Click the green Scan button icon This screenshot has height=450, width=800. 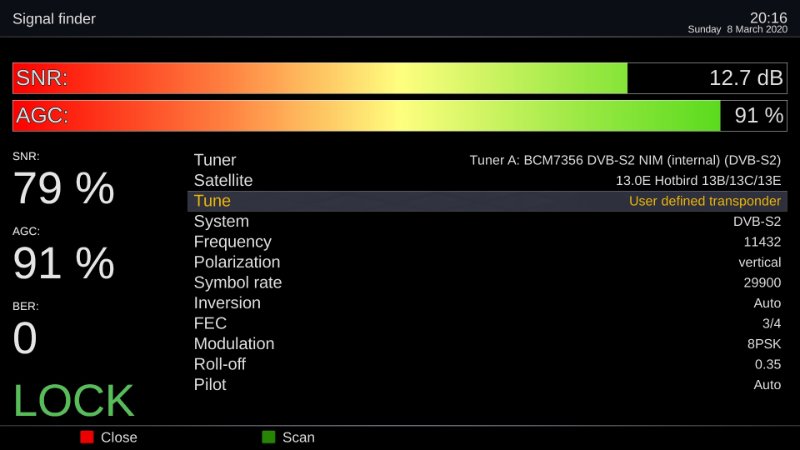tap(268, 437)
